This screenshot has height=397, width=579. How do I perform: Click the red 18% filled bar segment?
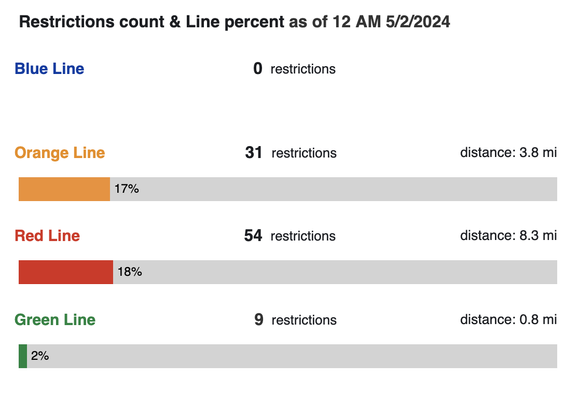click(66, 272)
